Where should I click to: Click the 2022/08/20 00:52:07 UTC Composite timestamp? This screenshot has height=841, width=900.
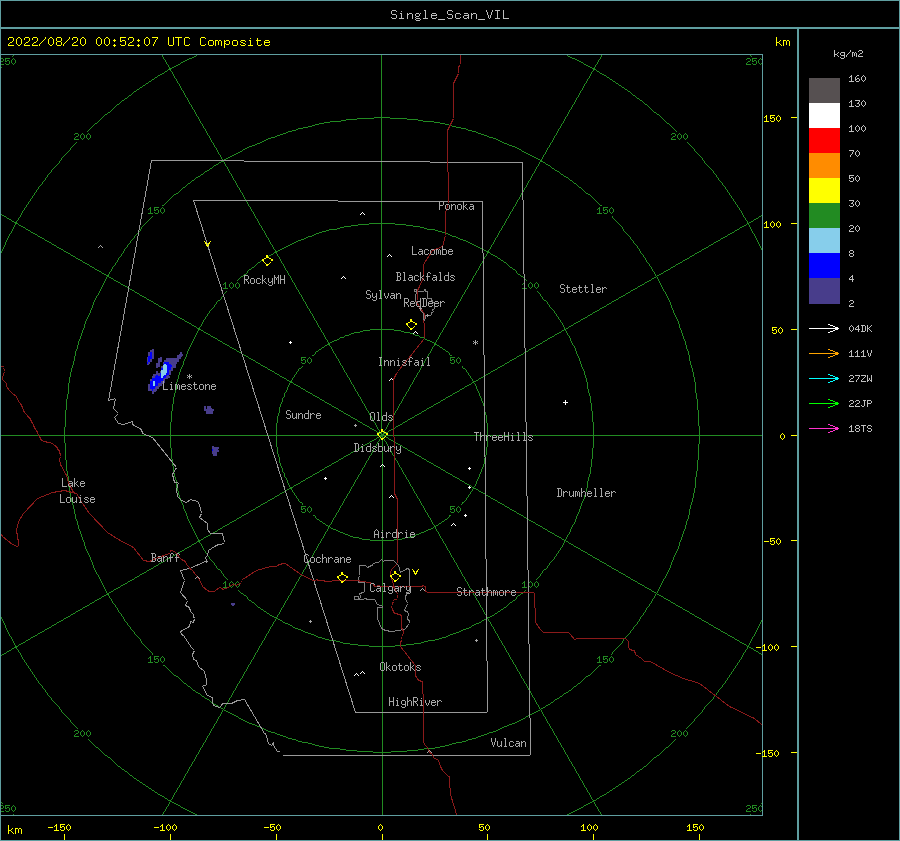point(138,42)
